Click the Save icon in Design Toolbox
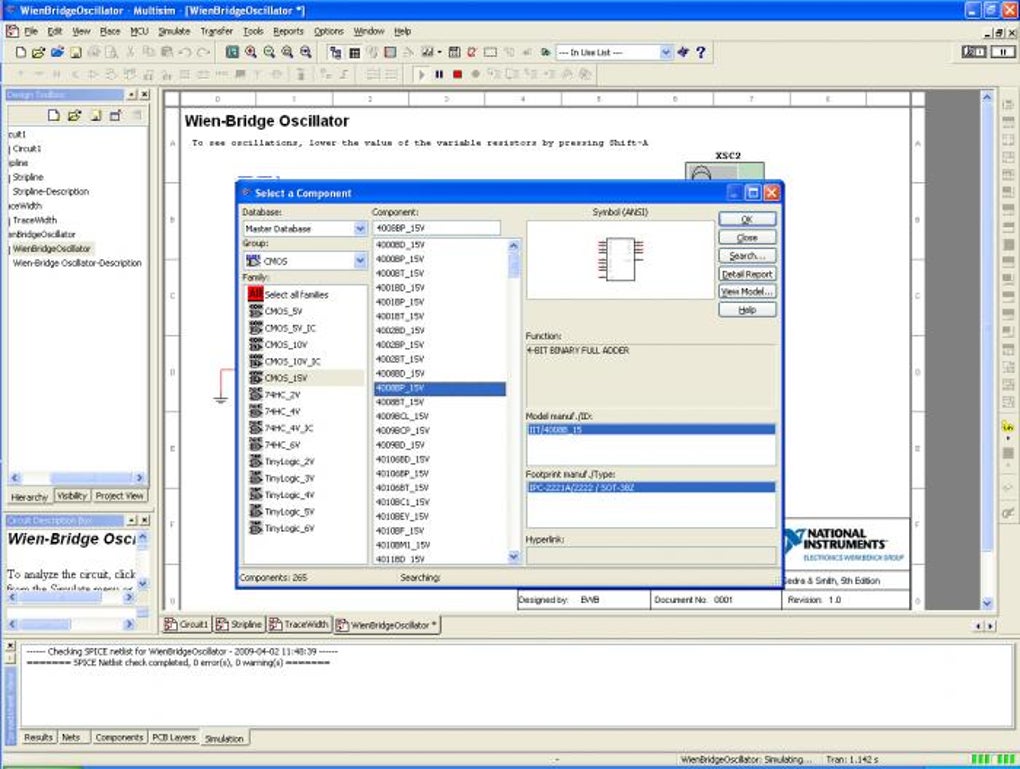 click(95, 116)
